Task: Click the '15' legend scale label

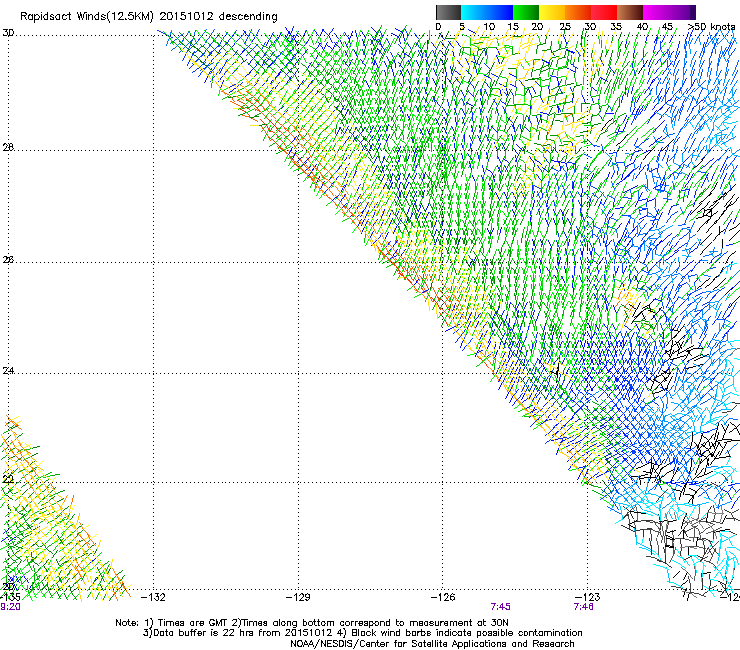Action: pos(513,27)
